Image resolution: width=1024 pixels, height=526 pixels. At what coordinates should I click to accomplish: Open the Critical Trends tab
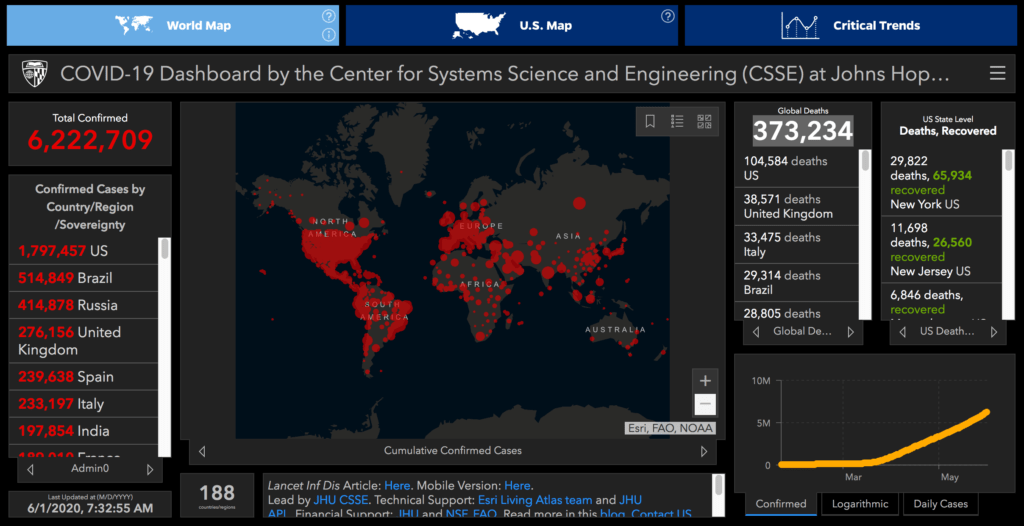pos(850,25)
